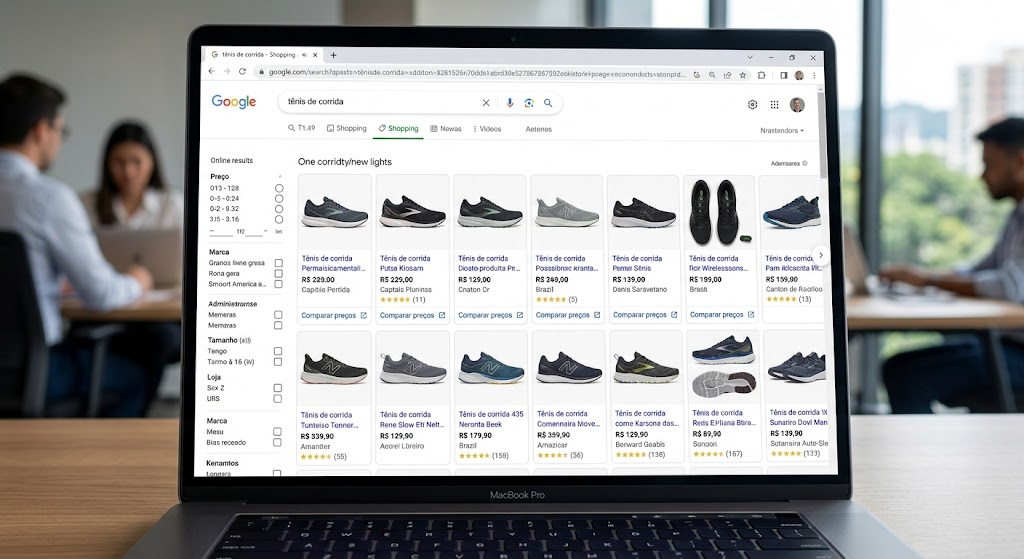Open the Tunteiso Tonner product title link
The image size is (1024, 559).
click(329, 420)
